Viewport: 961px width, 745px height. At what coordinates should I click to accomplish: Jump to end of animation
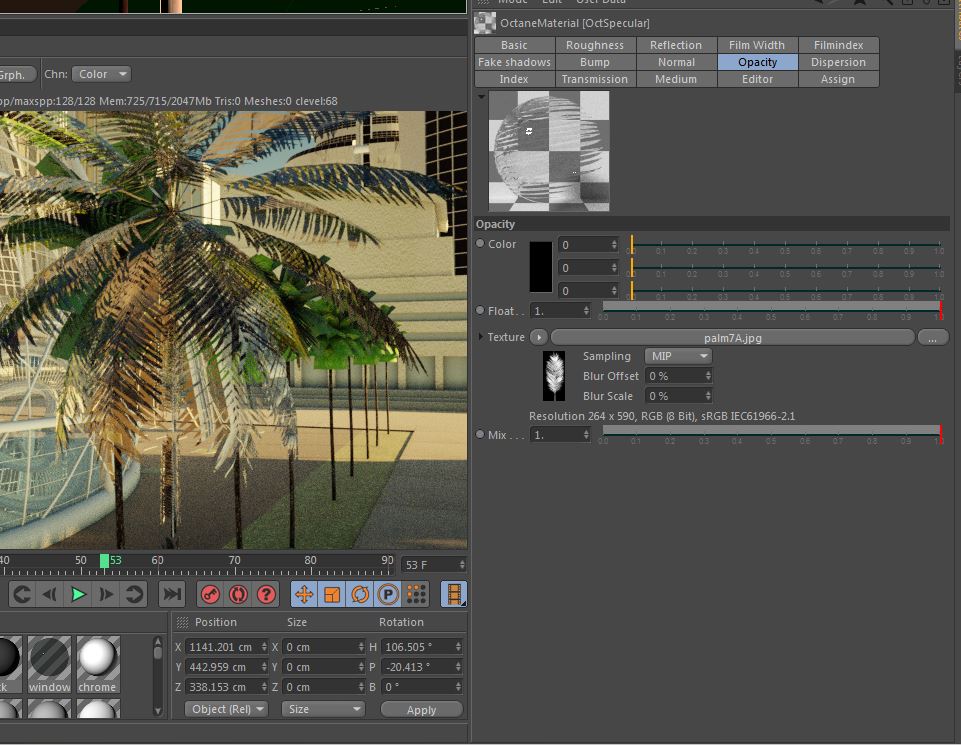point(172,594)
